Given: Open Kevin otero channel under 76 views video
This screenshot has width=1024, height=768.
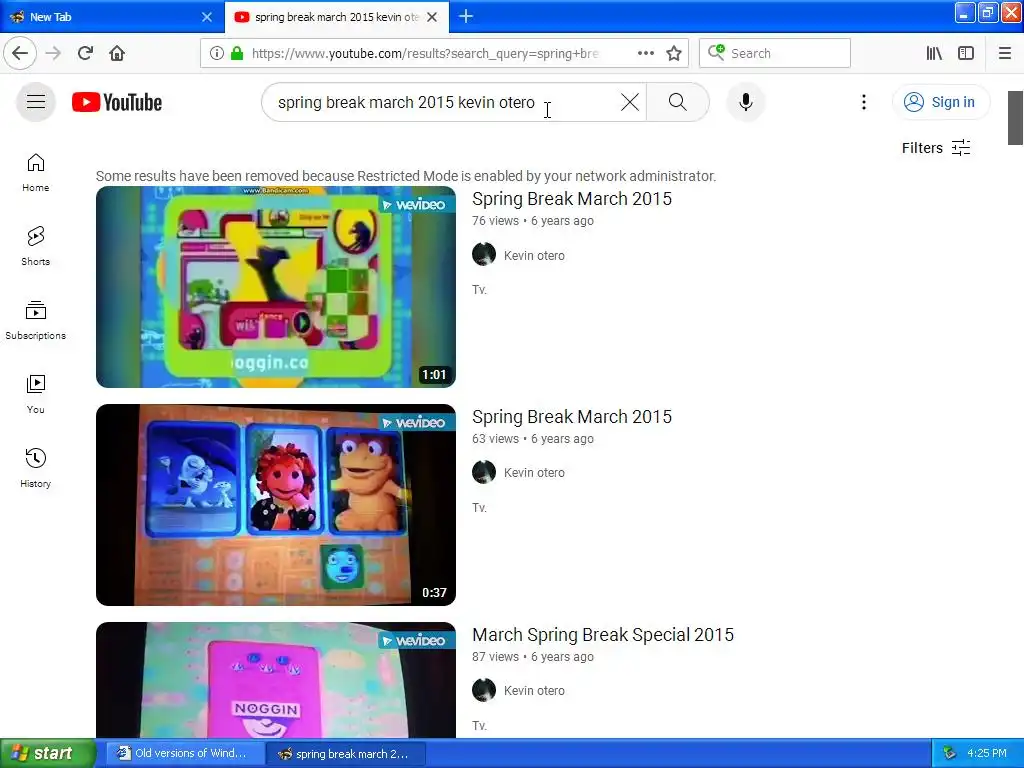Looking at the screenshot, I should [x=534, y=255].
